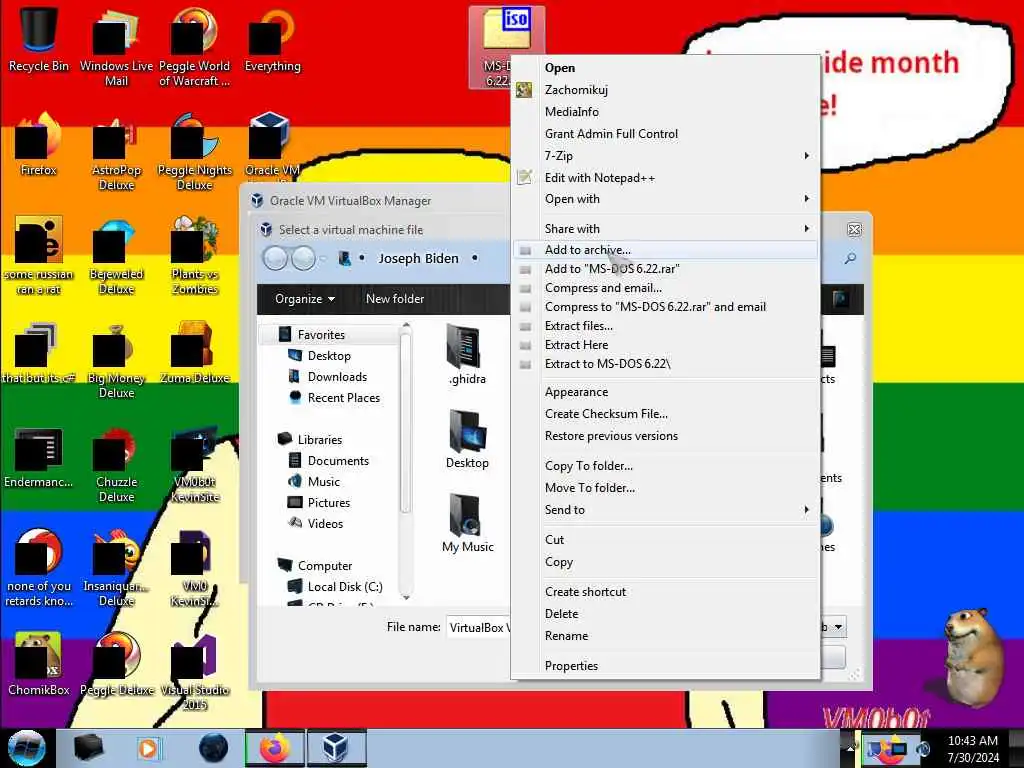Image resolution: width=1024 pixels, height=768 pixels.
Task: Open Firefox in the taskbar
Action: [x=275, y=748]
